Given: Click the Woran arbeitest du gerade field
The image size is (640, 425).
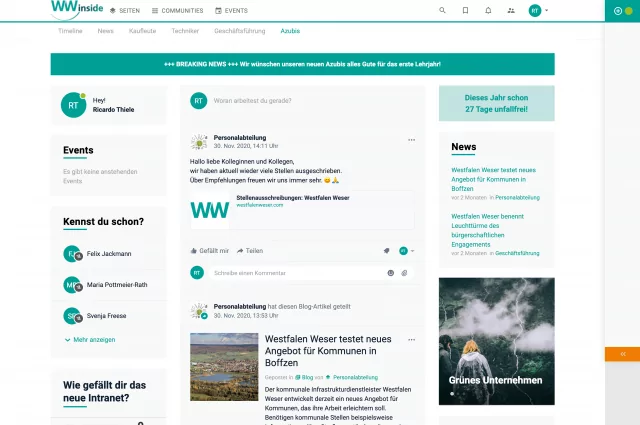Looking at the screenshot, I should pyautogui.click(x=310, y=101).
